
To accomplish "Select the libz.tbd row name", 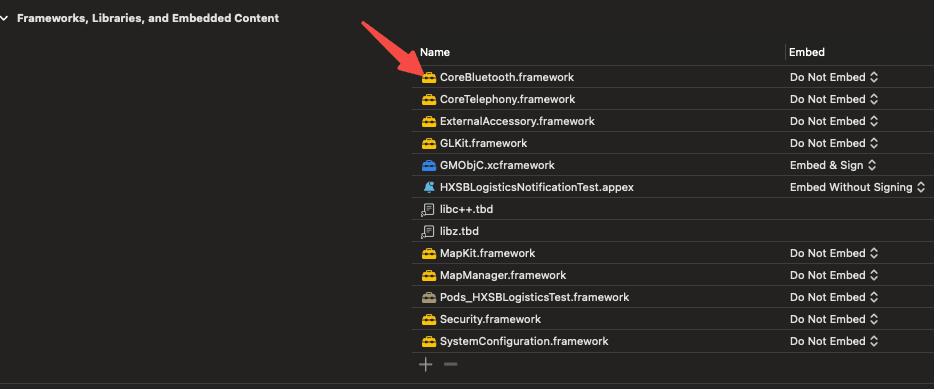I will tap(459, 232).
